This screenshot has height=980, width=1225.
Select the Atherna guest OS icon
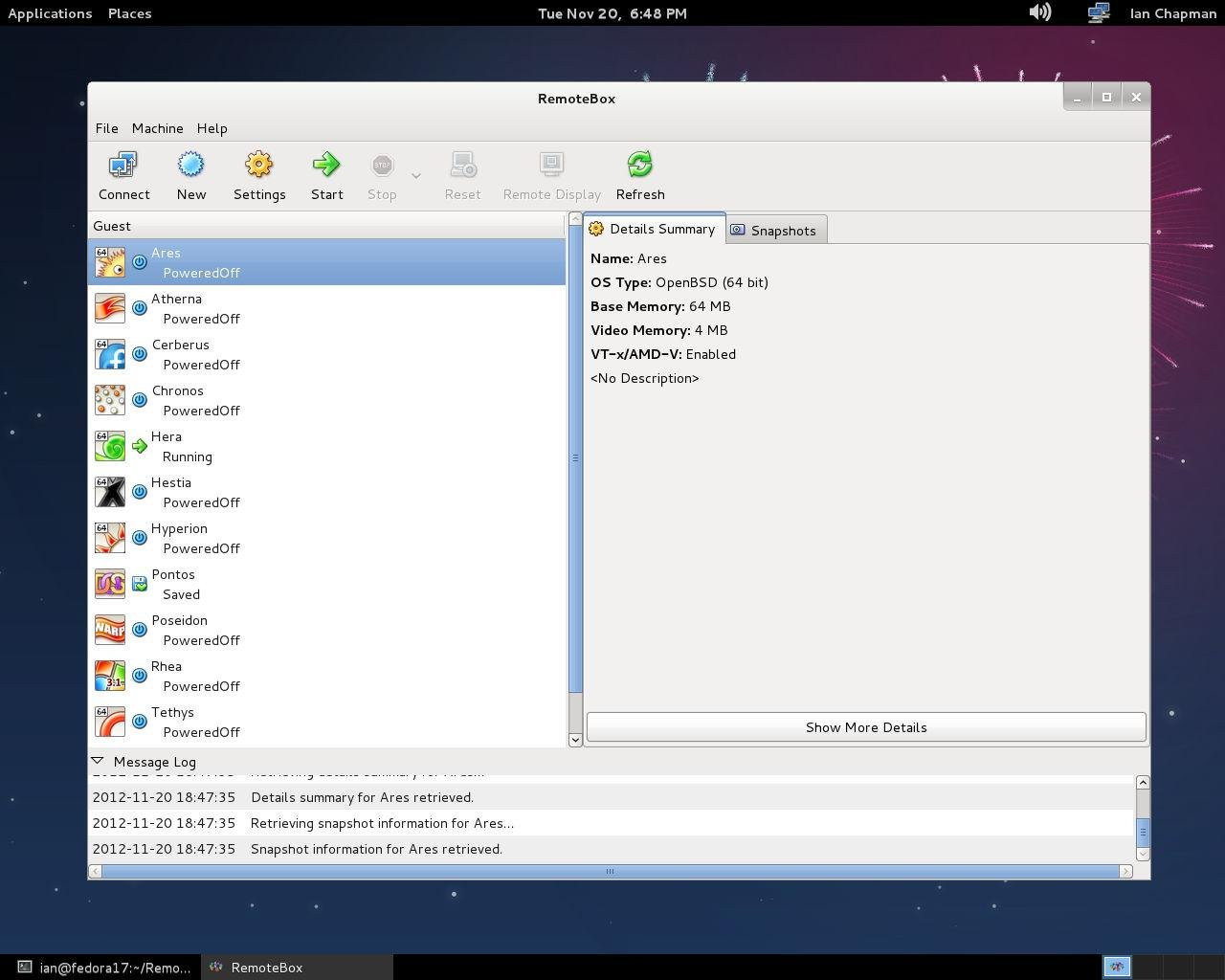(110, 308)
